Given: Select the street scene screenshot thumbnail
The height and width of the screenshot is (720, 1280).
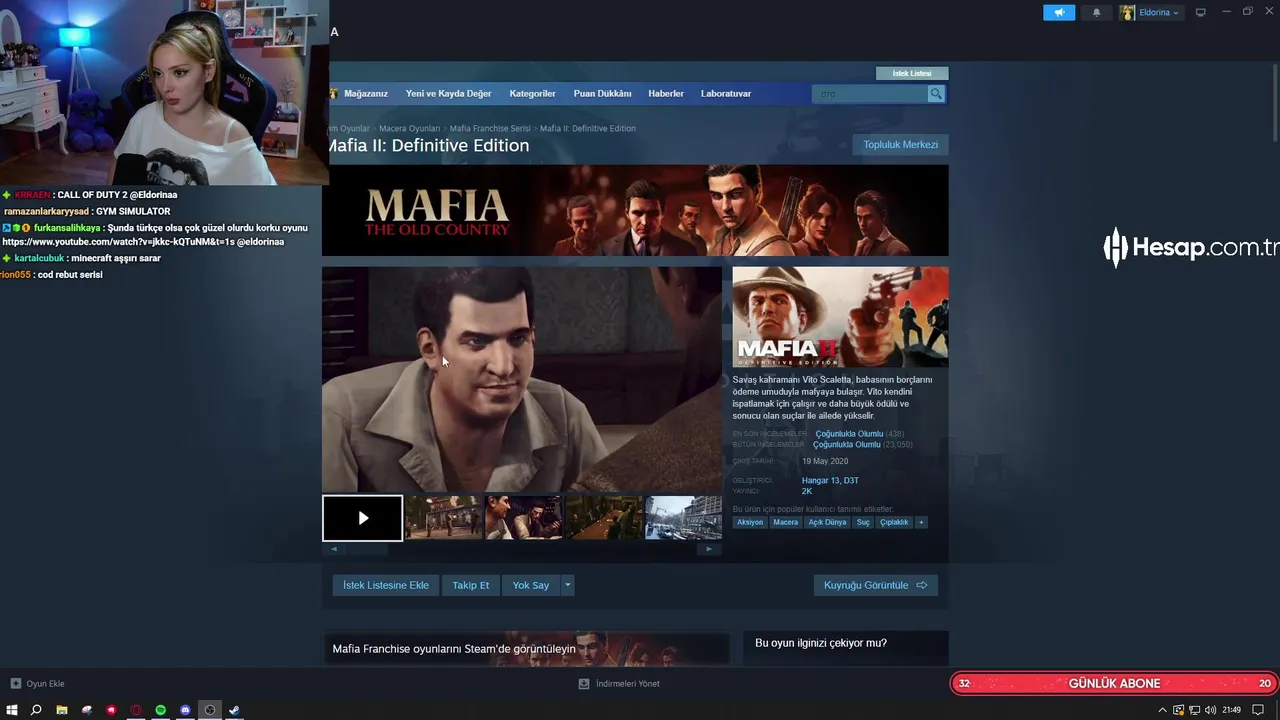Looking at the screenshot, I should tap(444, 518).
